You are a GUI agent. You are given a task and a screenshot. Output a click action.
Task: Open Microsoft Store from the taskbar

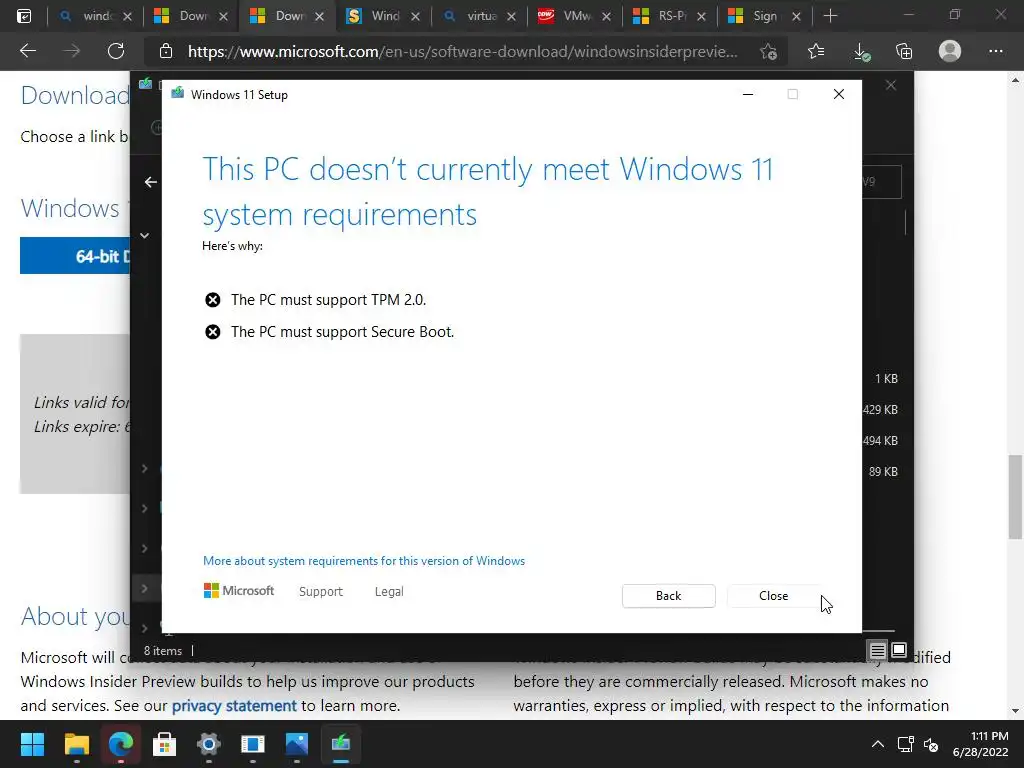point(165,744)
